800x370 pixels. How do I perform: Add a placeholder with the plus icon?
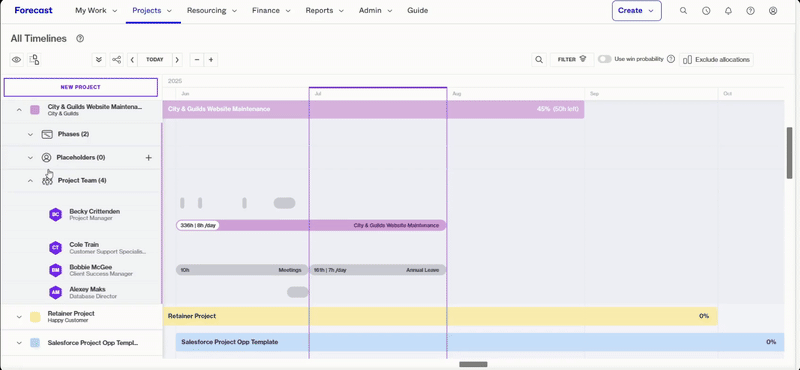tap(148, 158)
